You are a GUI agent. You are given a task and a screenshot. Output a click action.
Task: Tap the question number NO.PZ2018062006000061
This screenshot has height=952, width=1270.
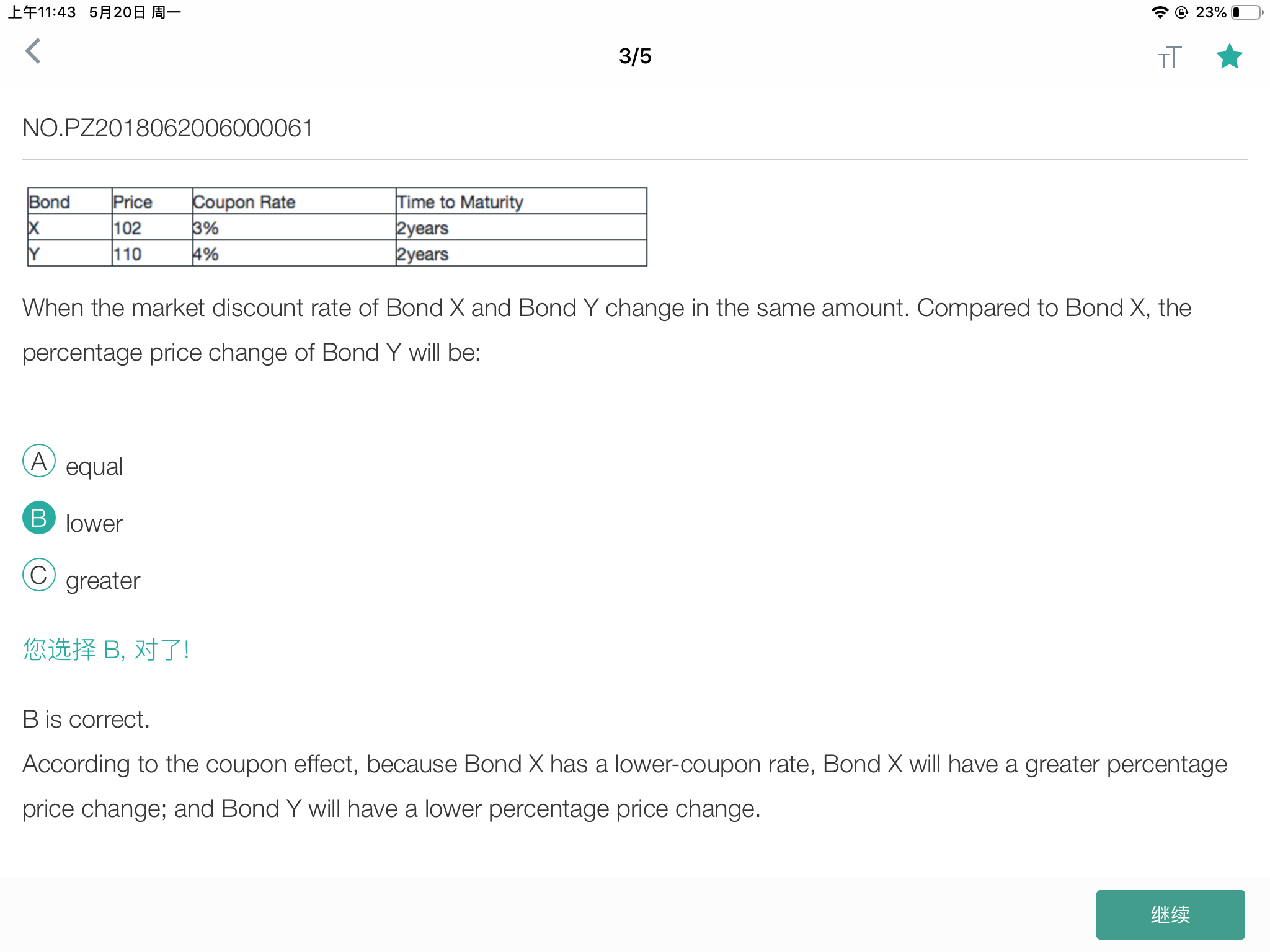point(167,128)
